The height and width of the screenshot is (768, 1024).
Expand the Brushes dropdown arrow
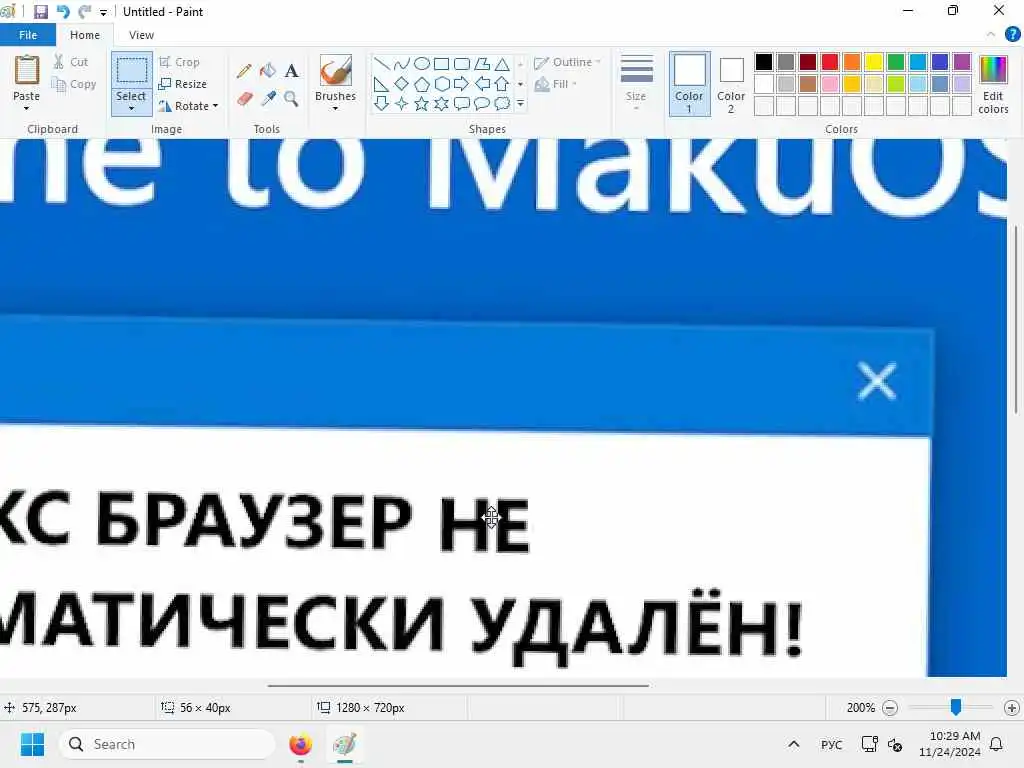(336, 108)
